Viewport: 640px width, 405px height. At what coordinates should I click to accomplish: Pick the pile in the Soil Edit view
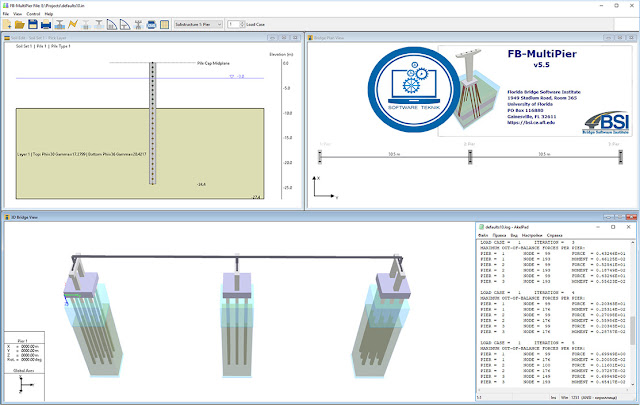point(153,123)
